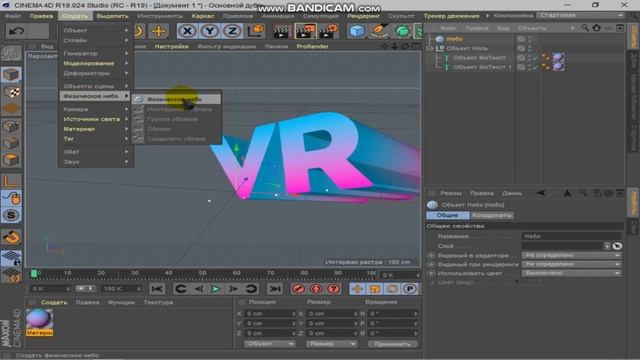Viewport: 640px width, 360px height.
Task: Open the Материал menu entry
Action: [x=96, y=129]
